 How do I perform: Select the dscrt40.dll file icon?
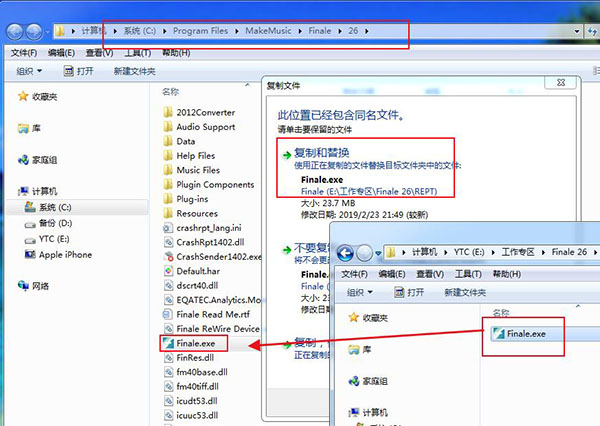click(x=168, y=286)
